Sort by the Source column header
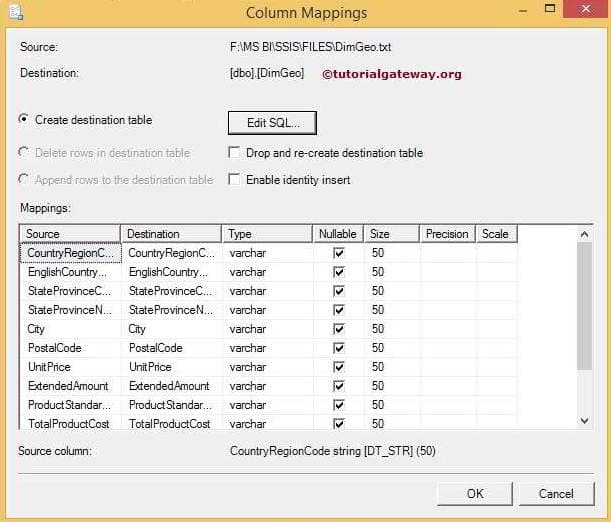611x522 pixels. [x=70, y=234]
